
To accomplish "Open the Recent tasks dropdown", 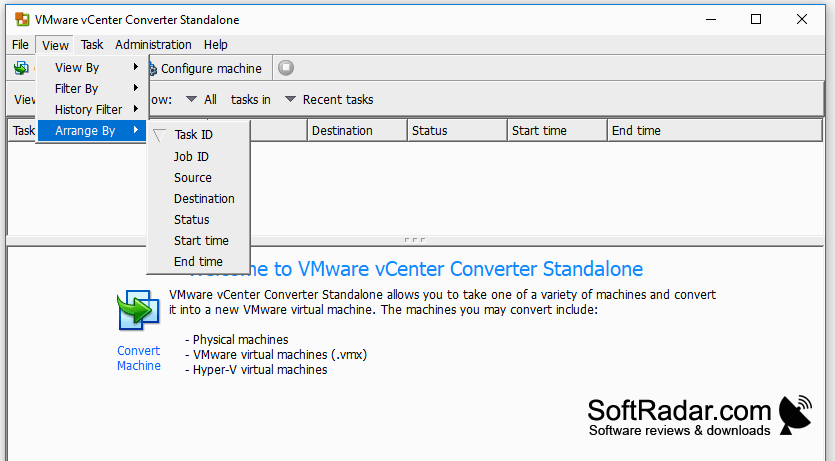I will (329, 100).
